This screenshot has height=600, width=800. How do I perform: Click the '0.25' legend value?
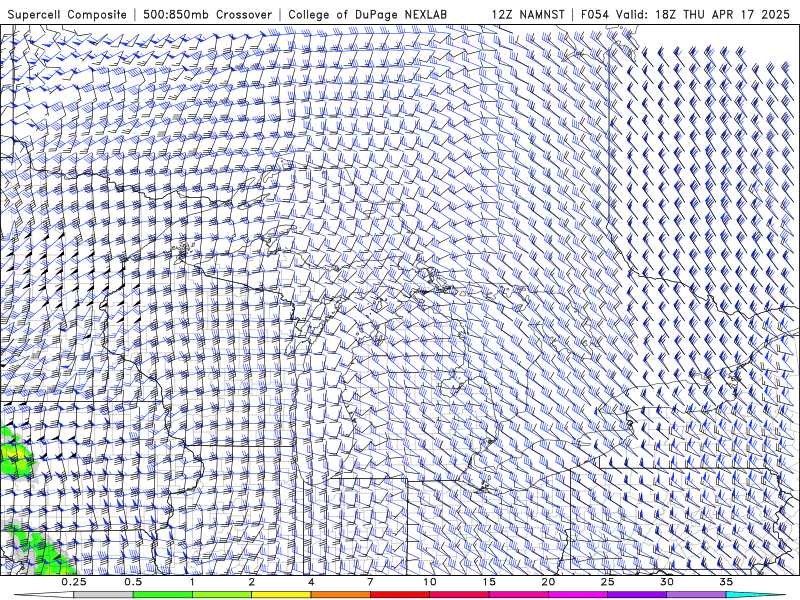[74, 582]
